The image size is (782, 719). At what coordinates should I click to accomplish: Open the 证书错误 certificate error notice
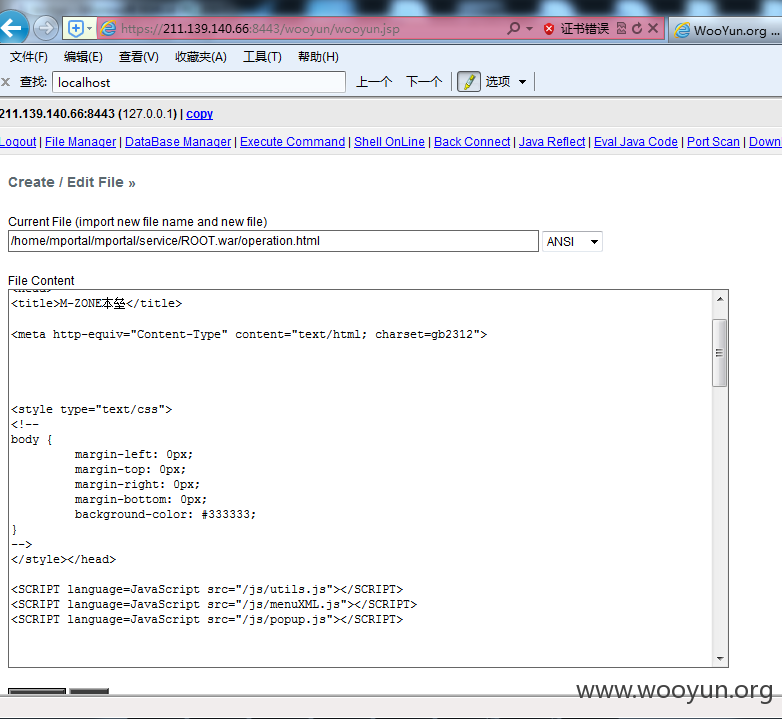[585, 29]
